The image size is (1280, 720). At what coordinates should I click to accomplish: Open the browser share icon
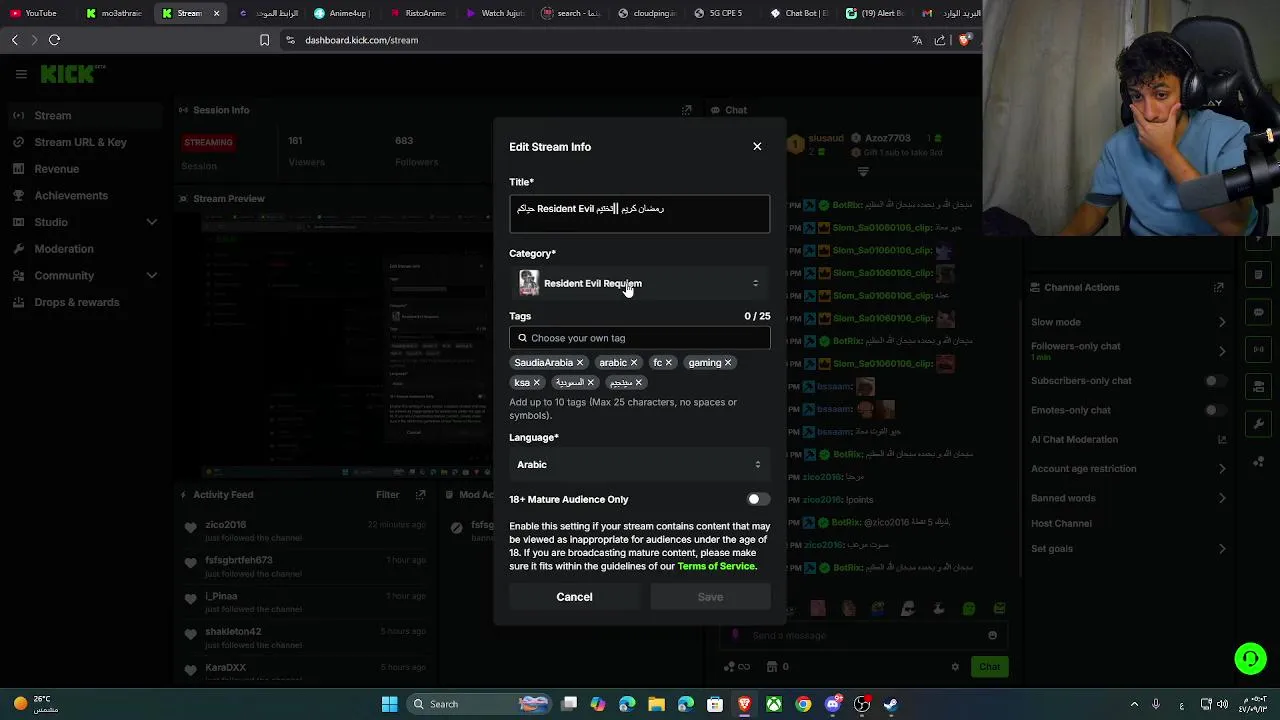pos(940,40)
